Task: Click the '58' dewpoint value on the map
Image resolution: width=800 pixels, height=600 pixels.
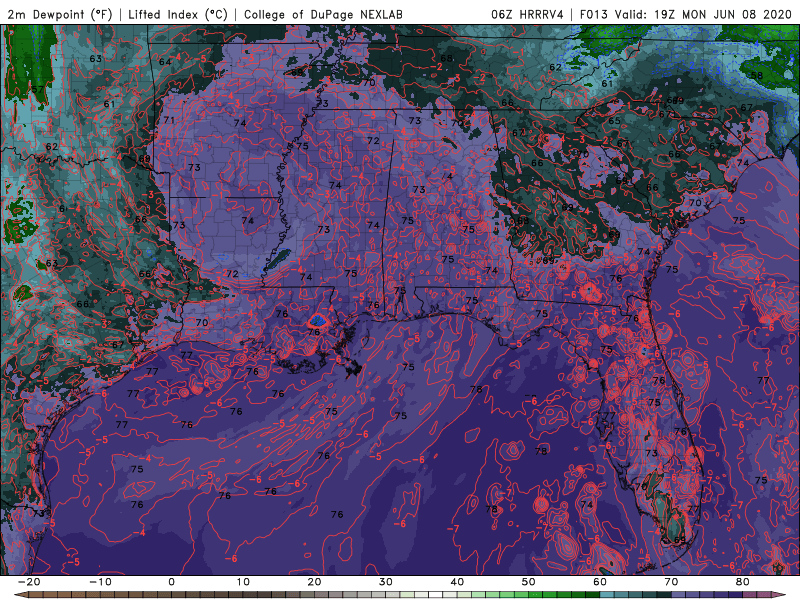Action: [x=757, y=76]
